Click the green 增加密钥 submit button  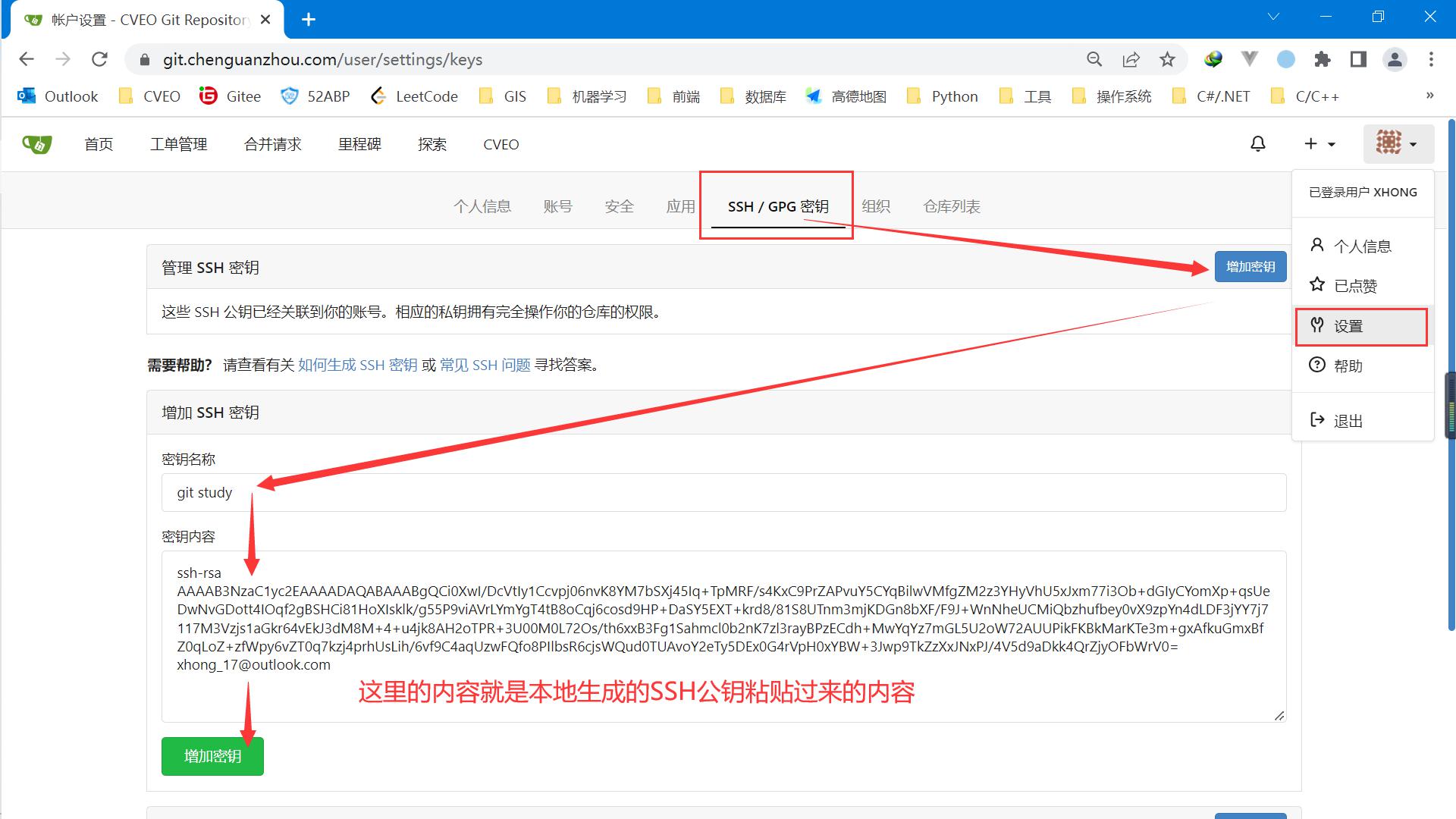[x=212, y=756]
